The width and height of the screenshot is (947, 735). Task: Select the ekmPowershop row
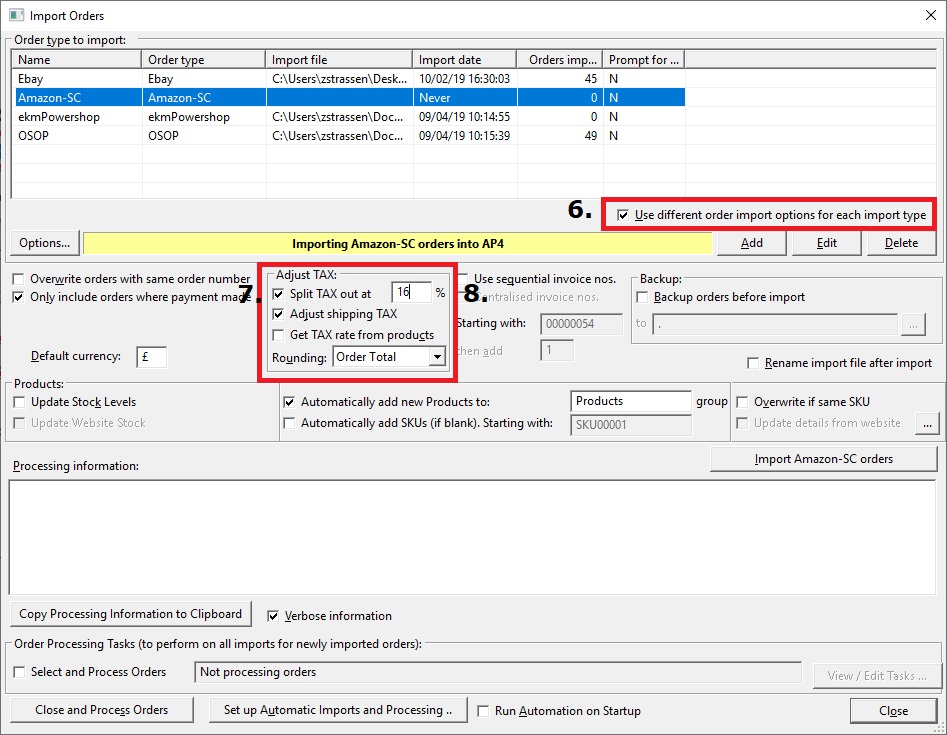(348, 117)
